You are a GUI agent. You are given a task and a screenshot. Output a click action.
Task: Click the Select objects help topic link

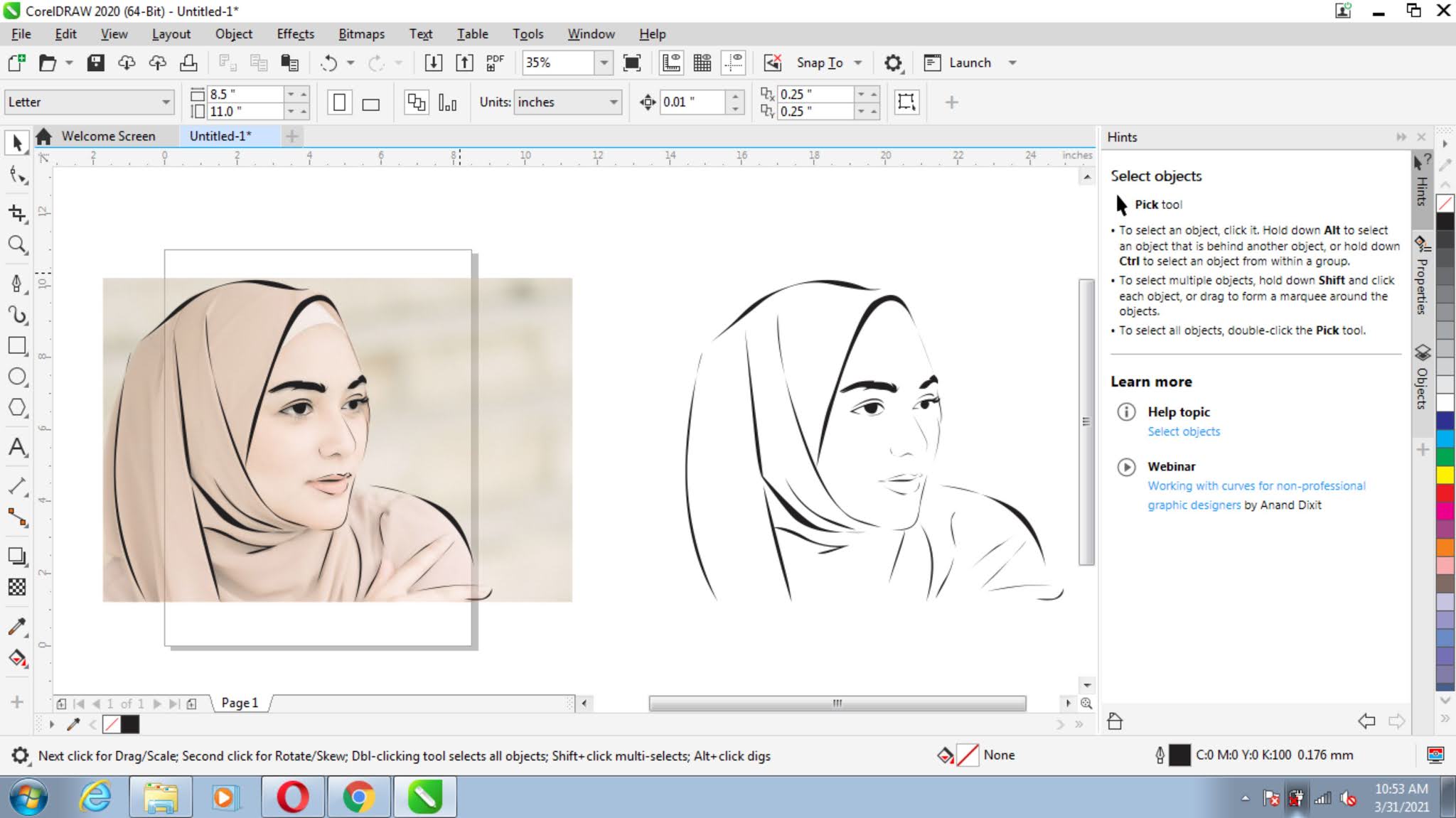tap(1183, 431)
